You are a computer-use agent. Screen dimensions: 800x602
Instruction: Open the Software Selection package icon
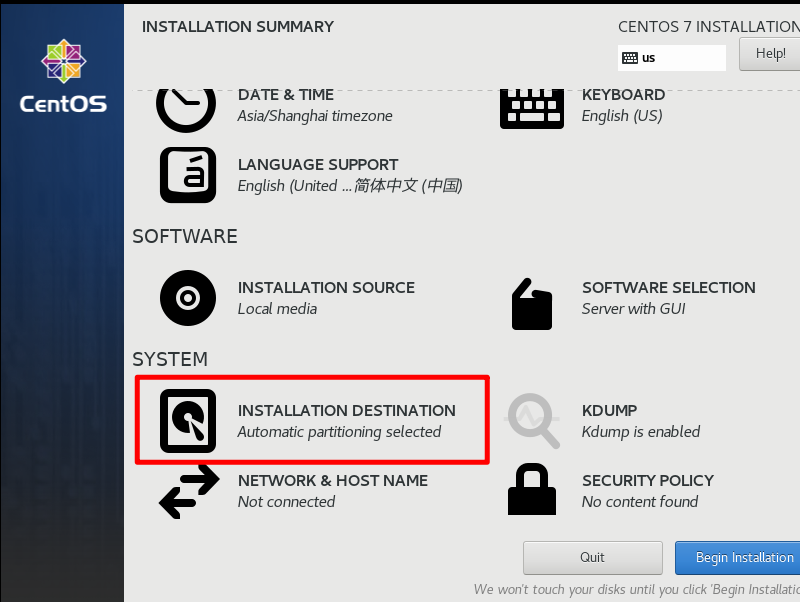[x=532, y=304]
